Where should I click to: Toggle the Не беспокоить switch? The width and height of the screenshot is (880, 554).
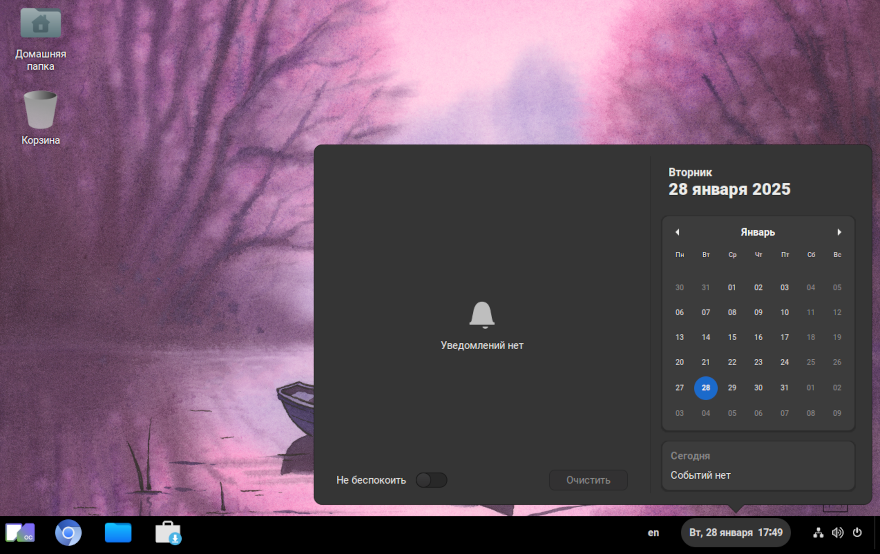pos(431,480)
